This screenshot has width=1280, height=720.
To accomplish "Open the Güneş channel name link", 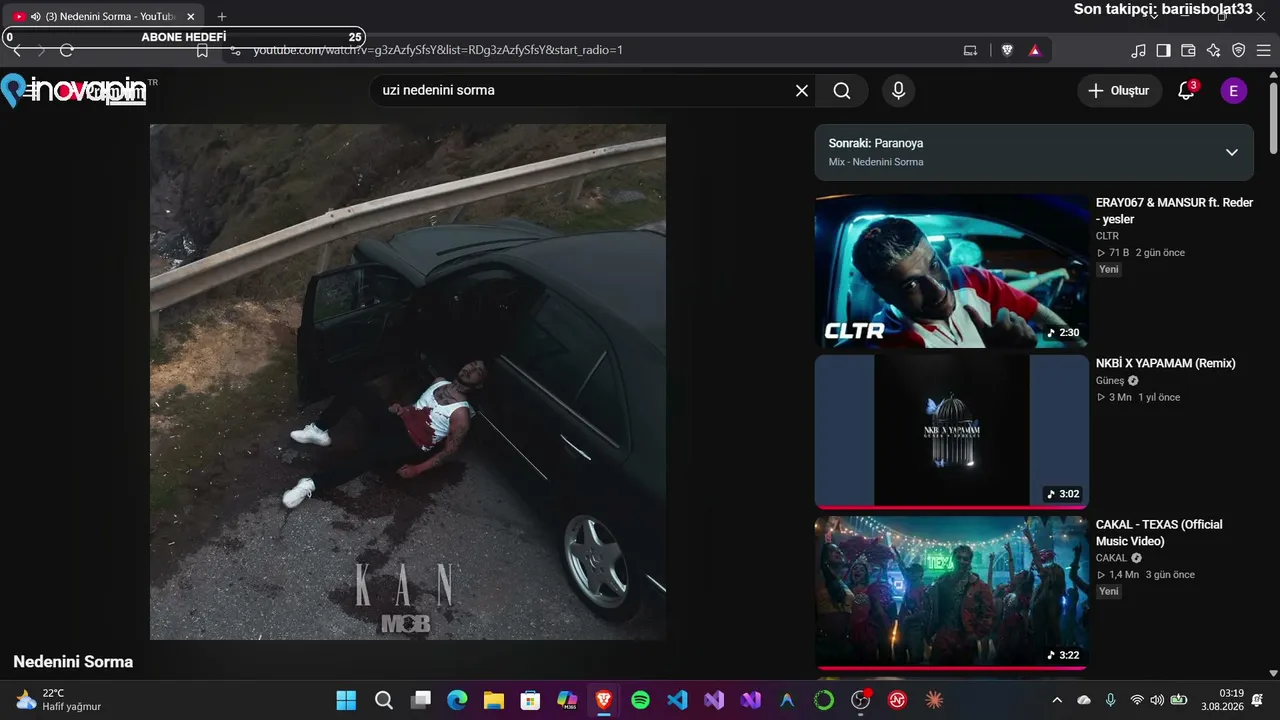I will coord(1110,381).
